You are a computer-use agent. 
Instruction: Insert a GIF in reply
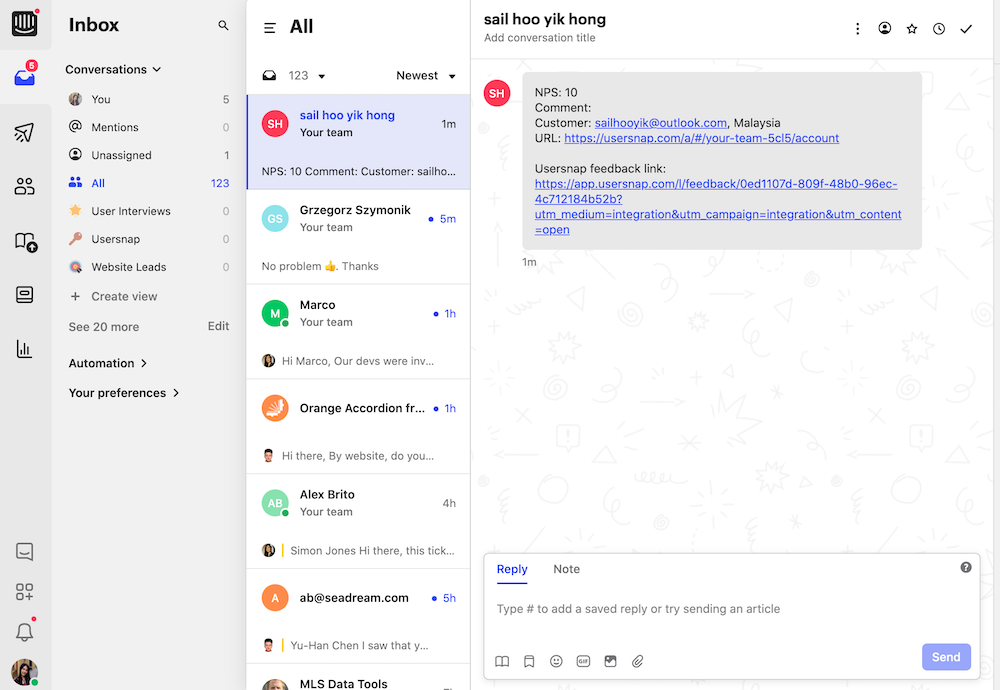pos(584,661)
